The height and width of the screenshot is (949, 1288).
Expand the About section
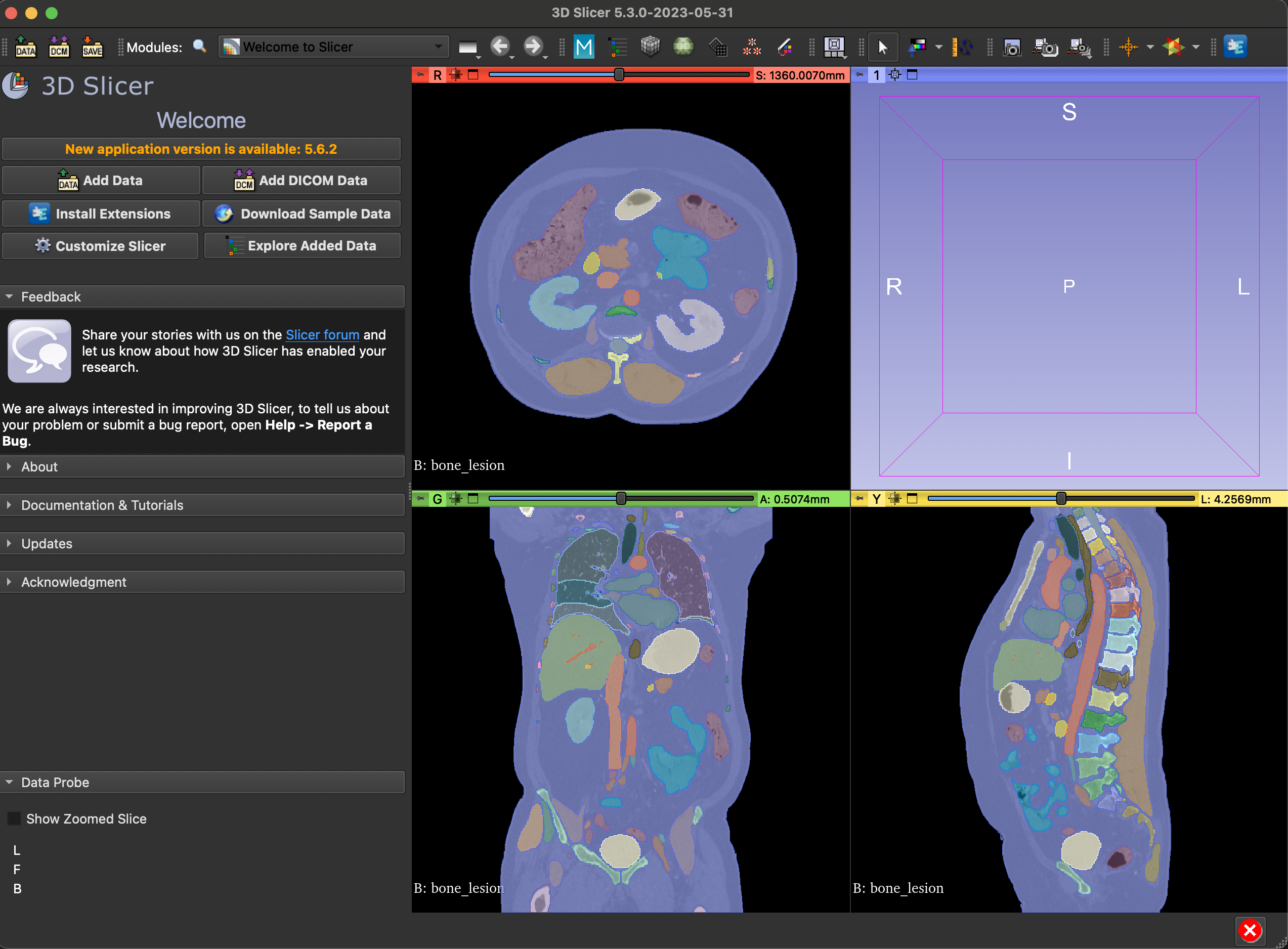click(202, 466)
